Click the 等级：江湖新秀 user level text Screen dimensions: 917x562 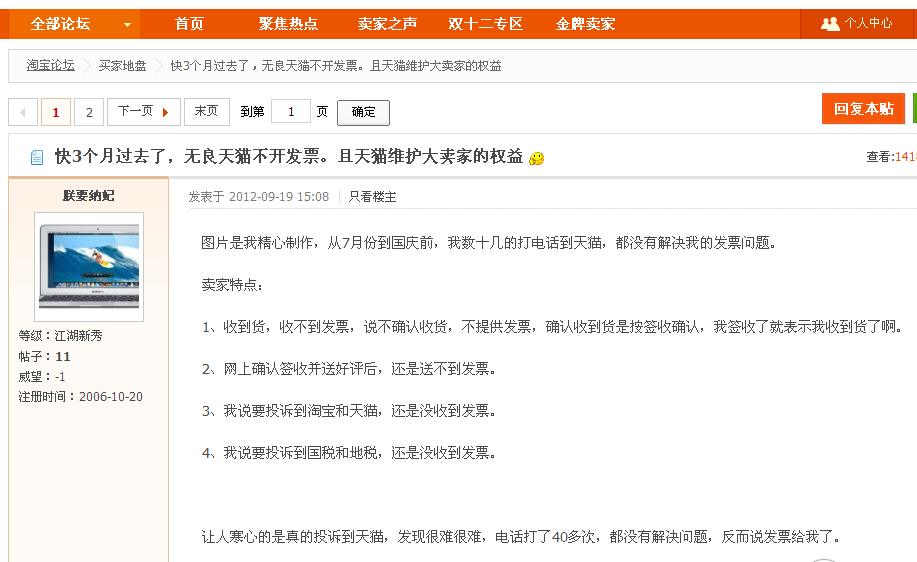[x=60, y=336]
